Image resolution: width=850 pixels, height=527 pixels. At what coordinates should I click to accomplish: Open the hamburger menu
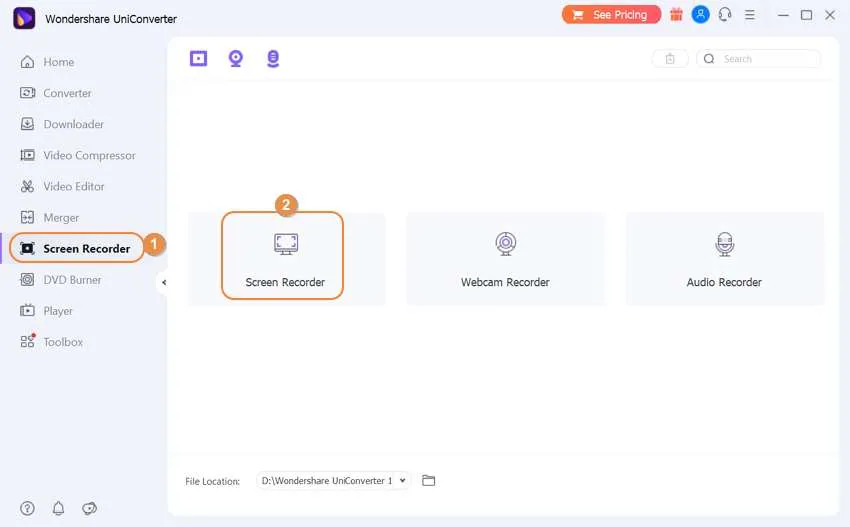pyautogui.click(x=750, y=15)
